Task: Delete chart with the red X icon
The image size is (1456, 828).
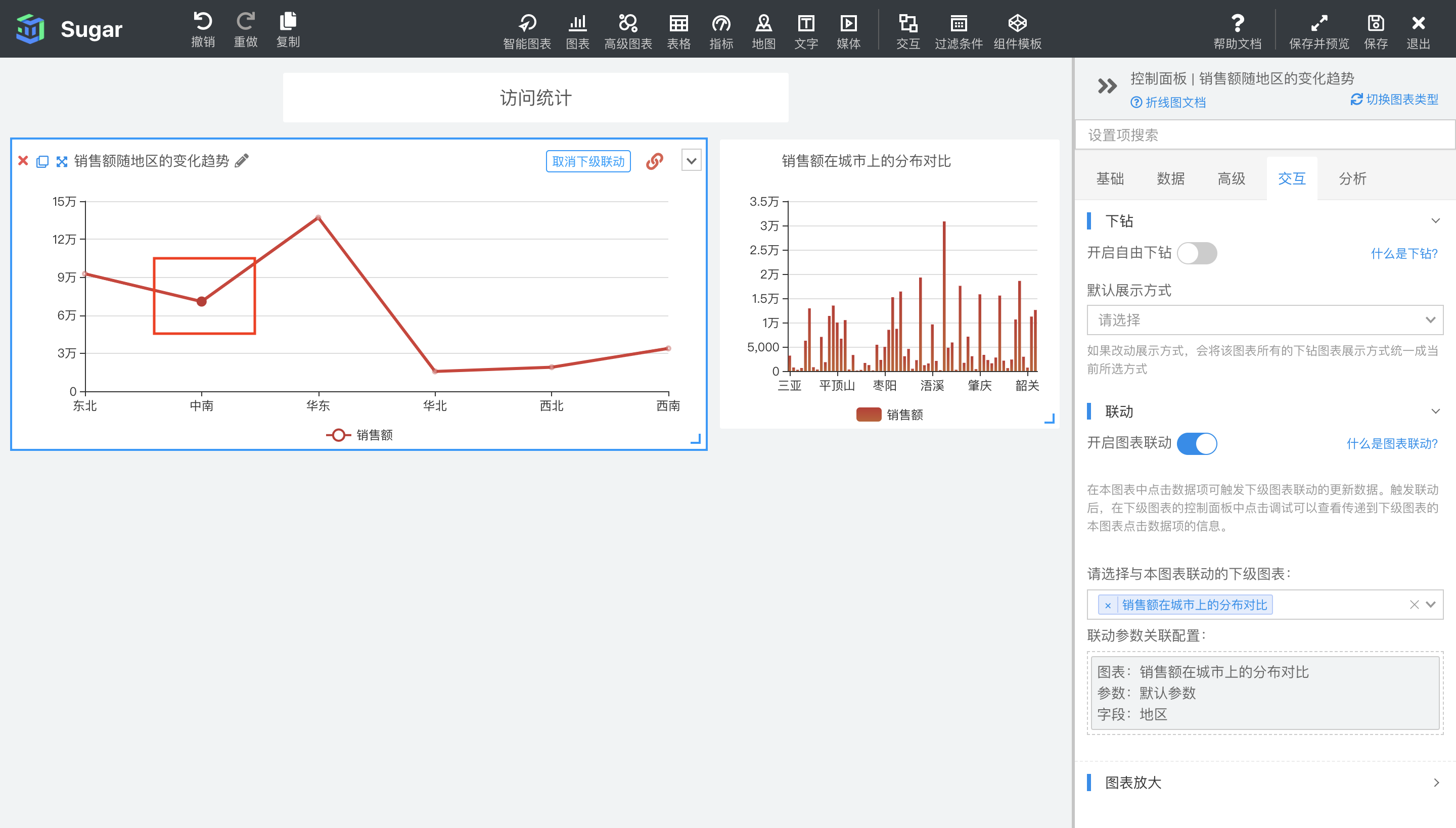Action: click(23, 161)
